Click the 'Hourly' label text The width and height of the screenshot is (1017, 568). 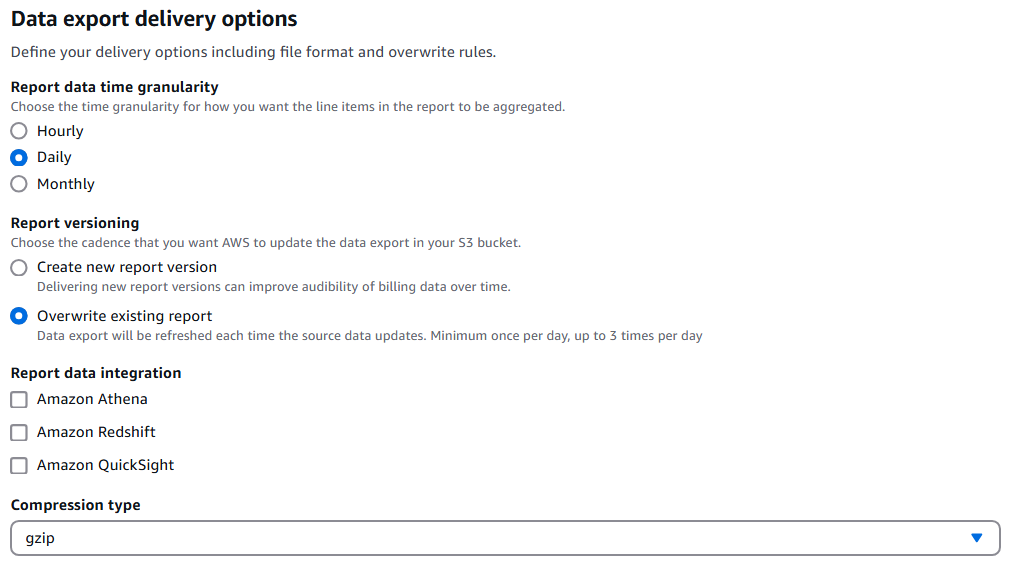click(x=60, y=131)
